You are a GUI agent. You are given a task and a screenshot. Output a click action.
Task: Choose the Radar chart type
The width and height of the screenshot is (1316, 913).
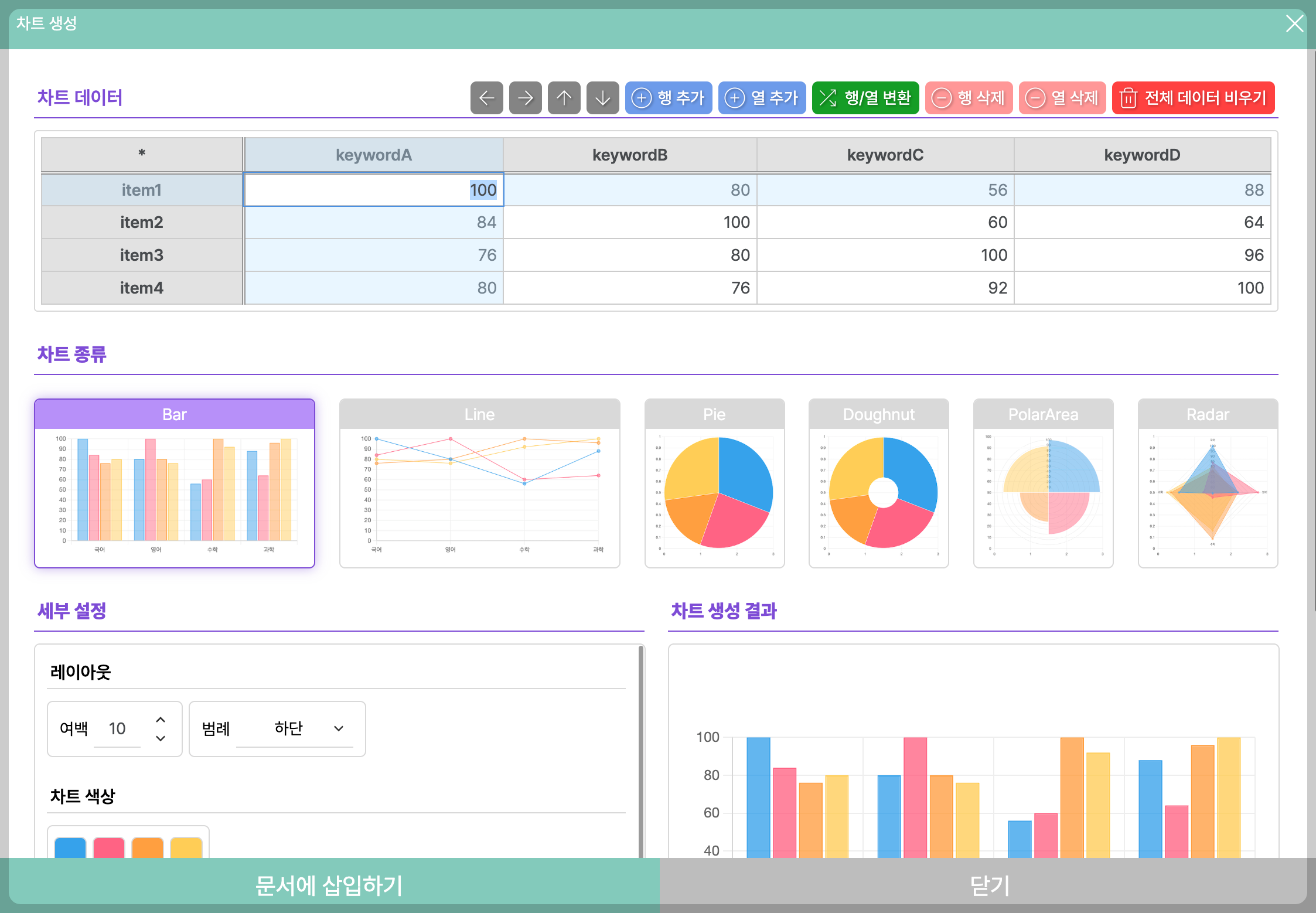pyautogui.click(x=1207, y=483)
